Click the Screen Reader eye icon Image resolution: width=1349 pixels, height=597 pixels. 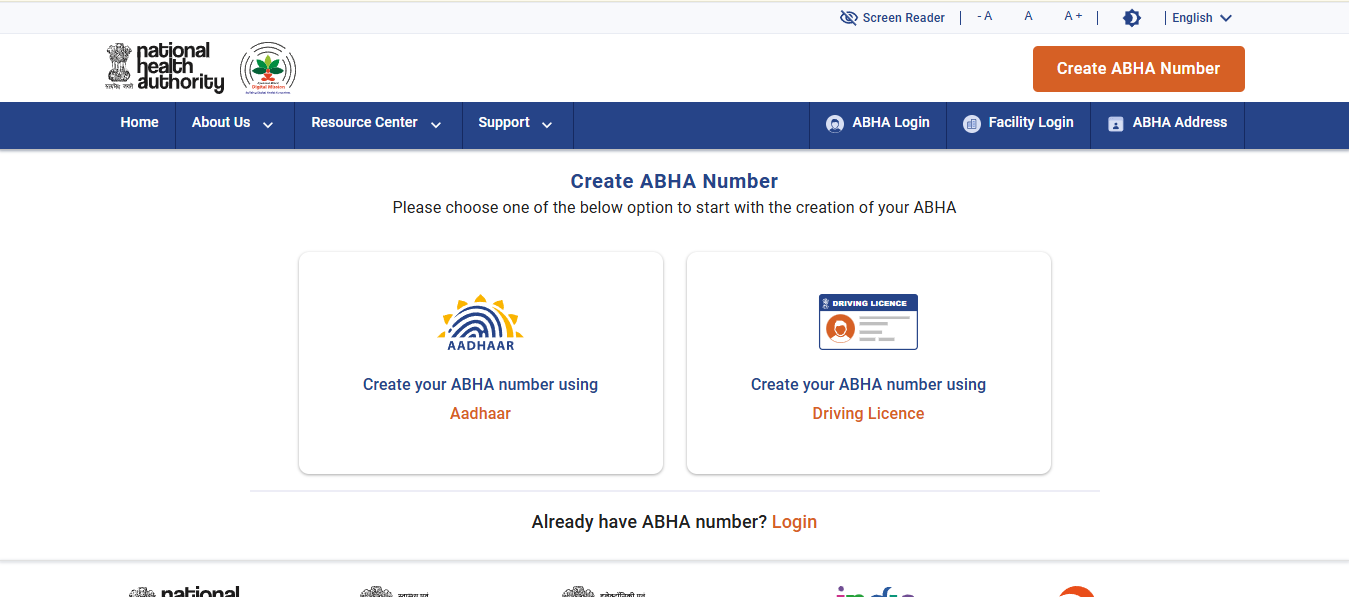848,17
